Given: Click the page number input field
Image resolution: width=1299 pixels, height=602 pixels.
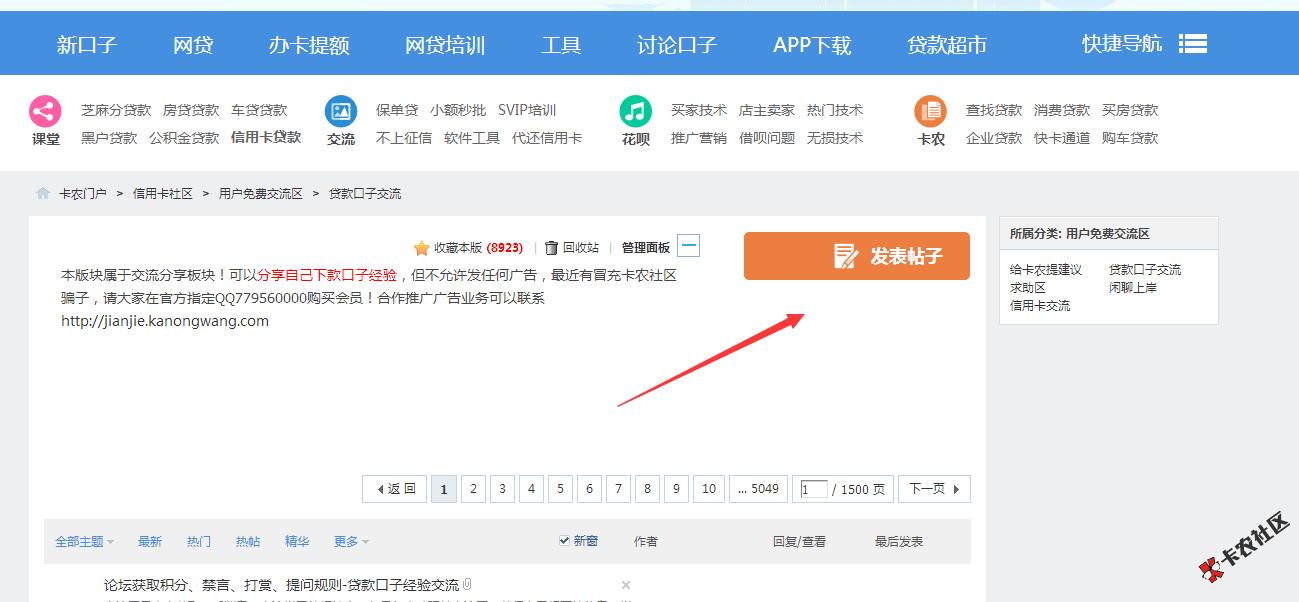Looking at the screenshot, I should (814, 489).
